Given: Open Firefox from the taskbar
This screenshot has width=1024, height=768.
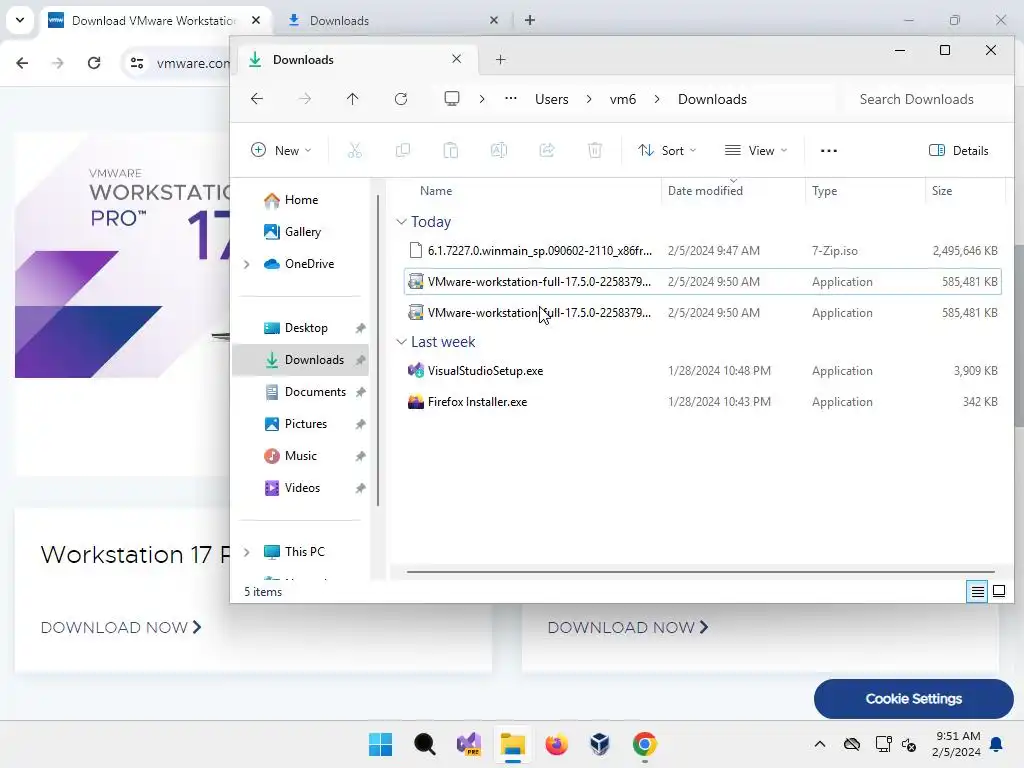Looking at the screenshot, I should click(556, 744).
